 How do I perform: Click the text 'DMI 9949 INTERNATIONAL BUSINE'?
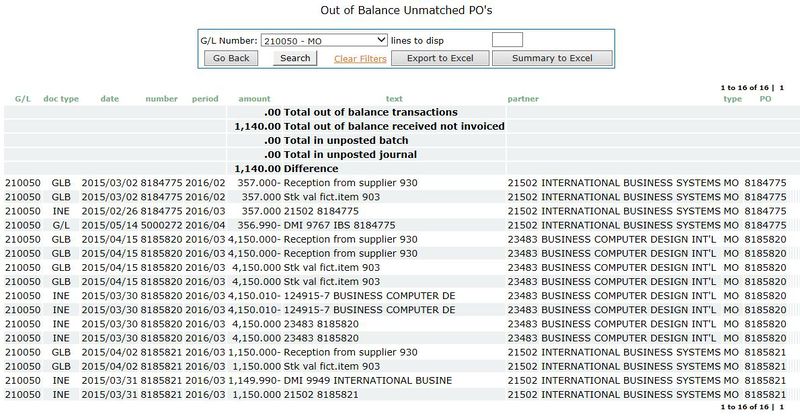click(368, 381)
